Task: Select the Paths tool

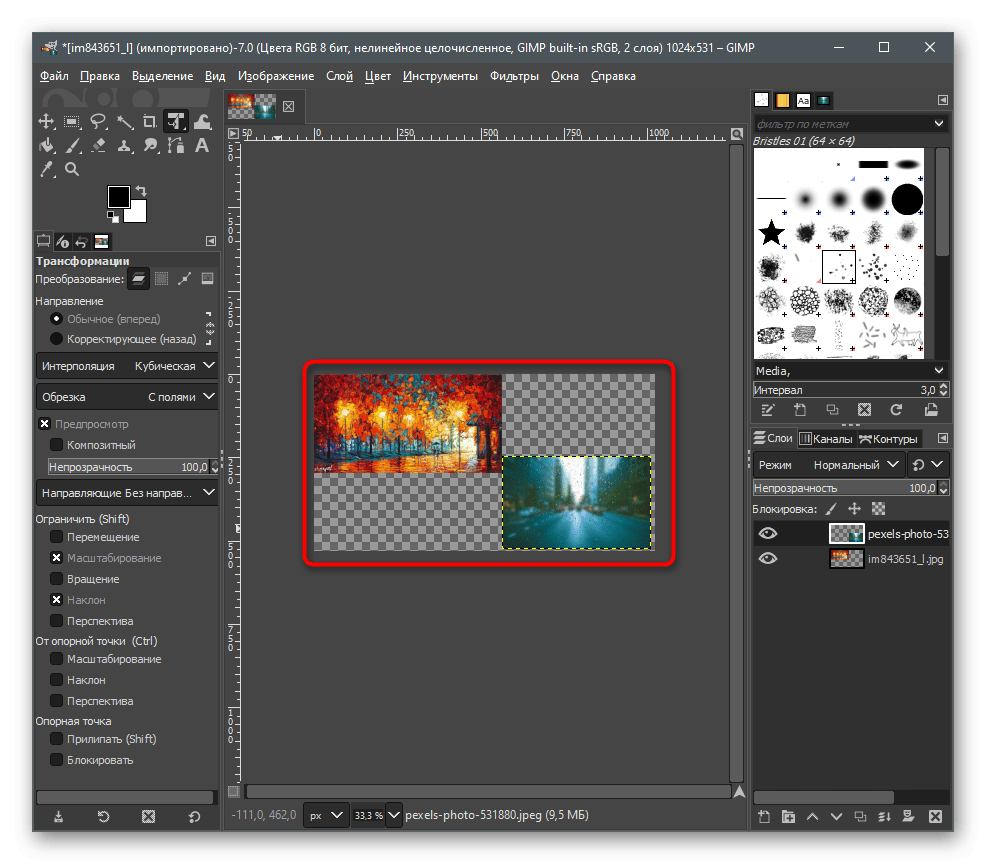Action: [176, 146]
